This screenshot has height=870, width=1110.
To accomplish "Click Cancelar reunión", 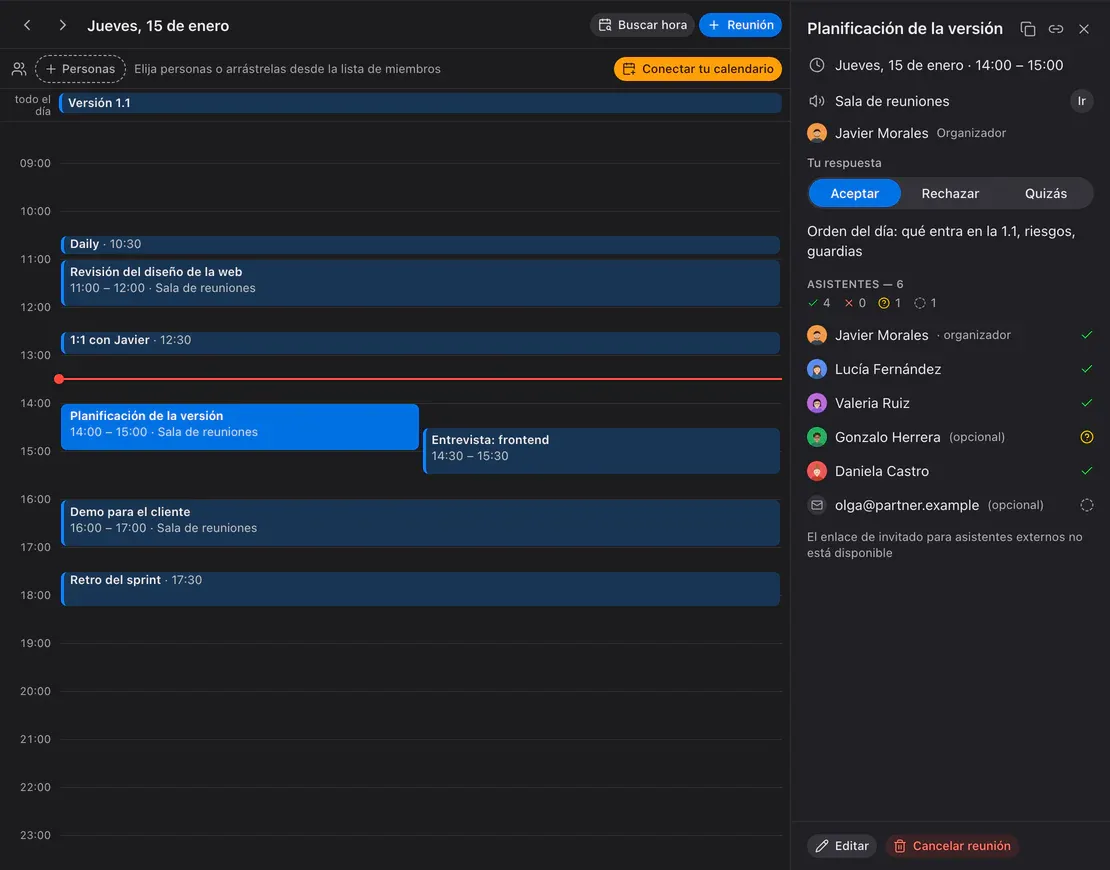I will (x=951, y=846).
